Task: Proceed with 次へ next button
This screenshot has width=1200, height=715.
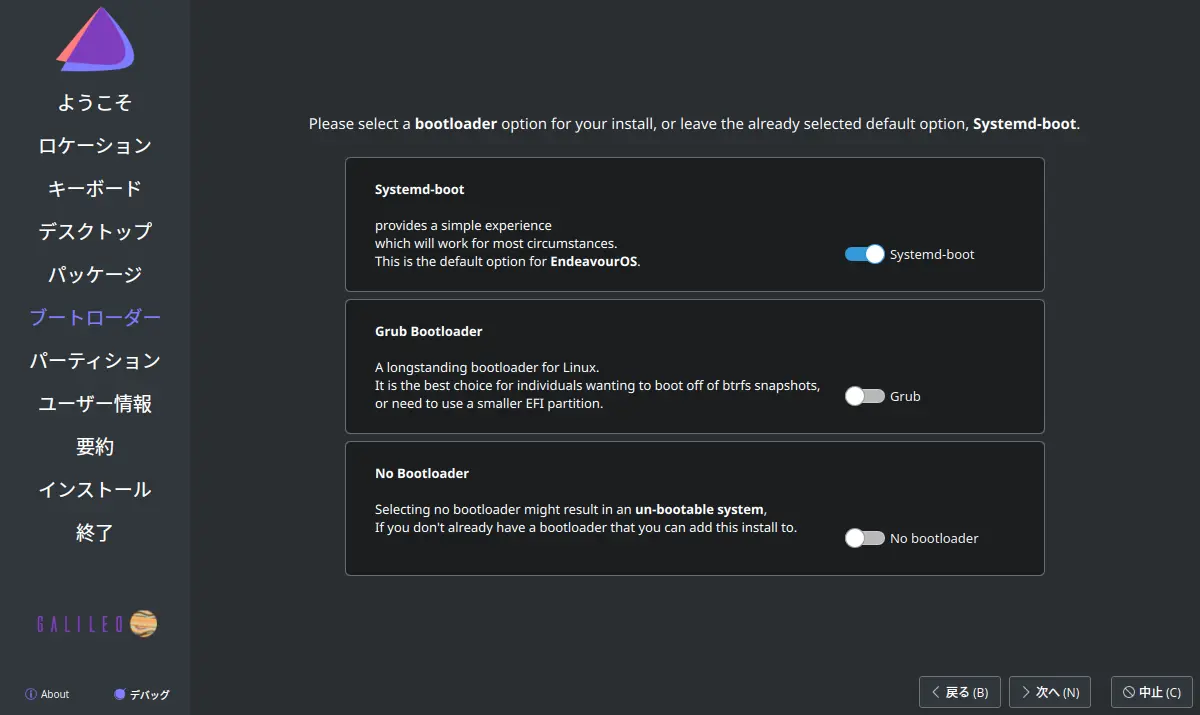Action: click(x=1049, y=692)
